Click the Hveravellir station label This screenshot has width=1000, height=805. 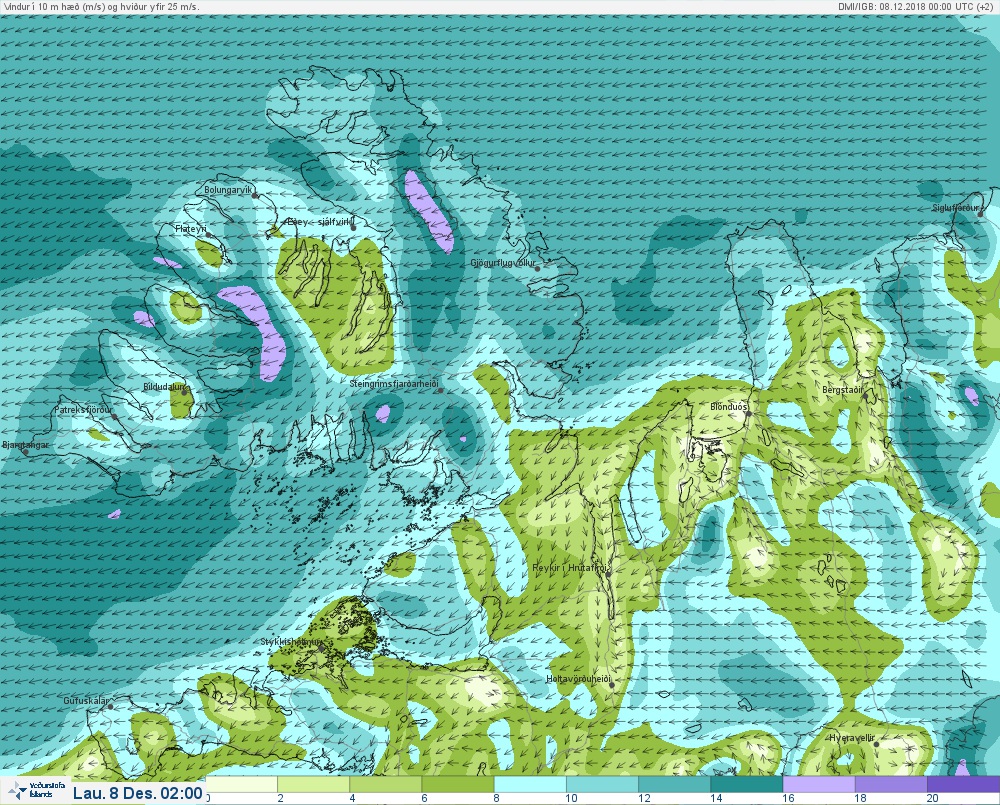point(852,737)
